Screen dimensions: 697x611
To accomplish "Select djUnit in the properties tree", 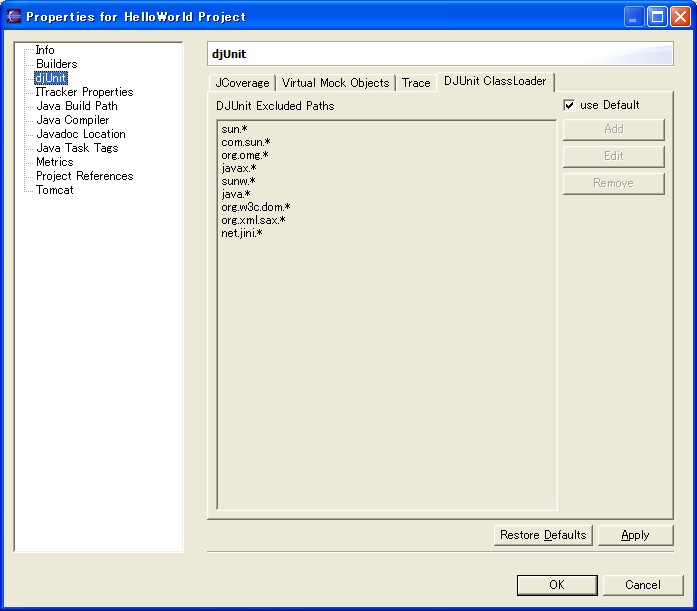I will (51, 78).
